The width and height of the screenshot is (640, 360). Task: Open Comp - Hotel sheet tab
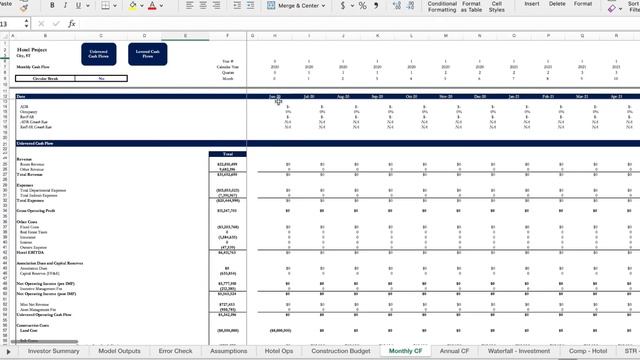point(588,351)
